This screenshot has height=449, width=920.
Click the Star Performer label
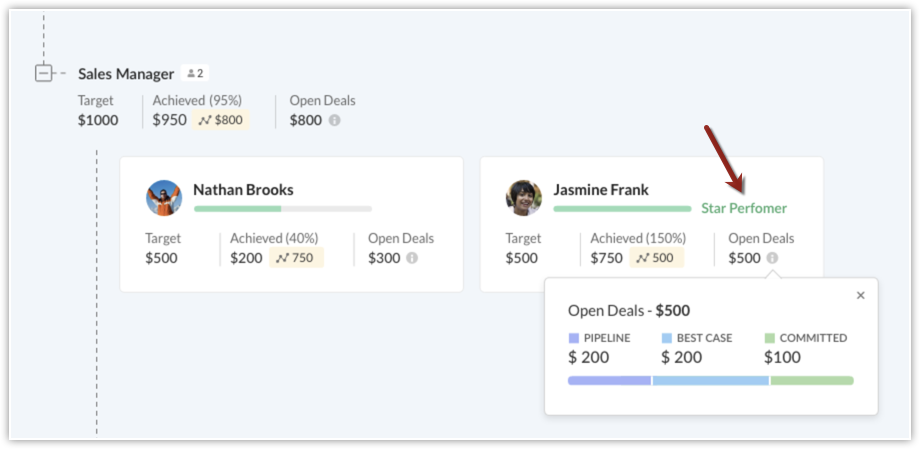(x=744, y=209)
